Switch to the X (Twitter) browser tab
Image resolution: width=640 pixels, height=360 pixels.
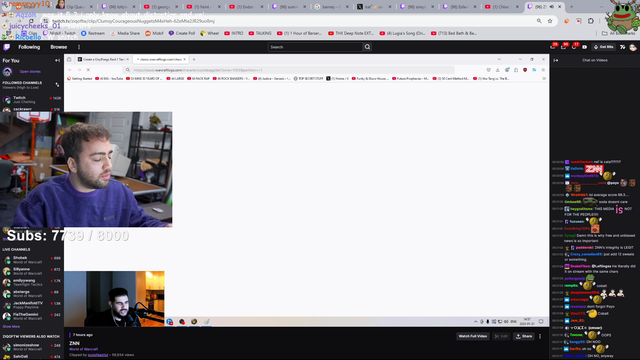point(373,7)
